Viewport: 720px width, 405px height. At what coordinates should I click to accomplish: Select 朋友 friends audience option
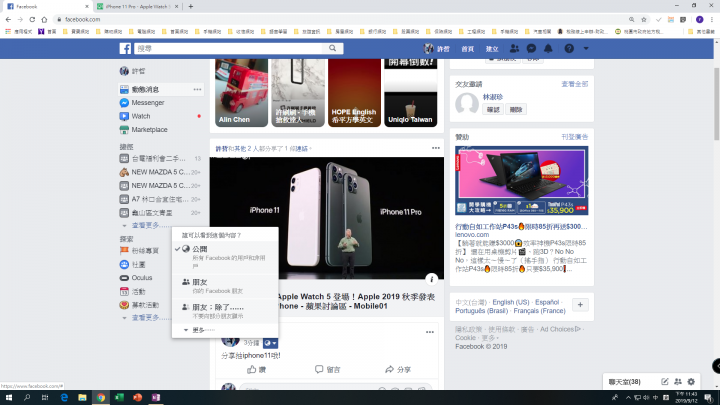(225, 286)
